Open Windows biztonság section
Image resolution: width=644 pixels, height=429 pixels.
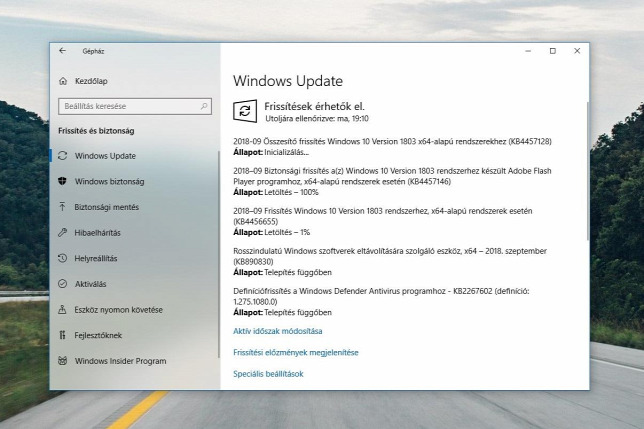click(x=109, y=181)
